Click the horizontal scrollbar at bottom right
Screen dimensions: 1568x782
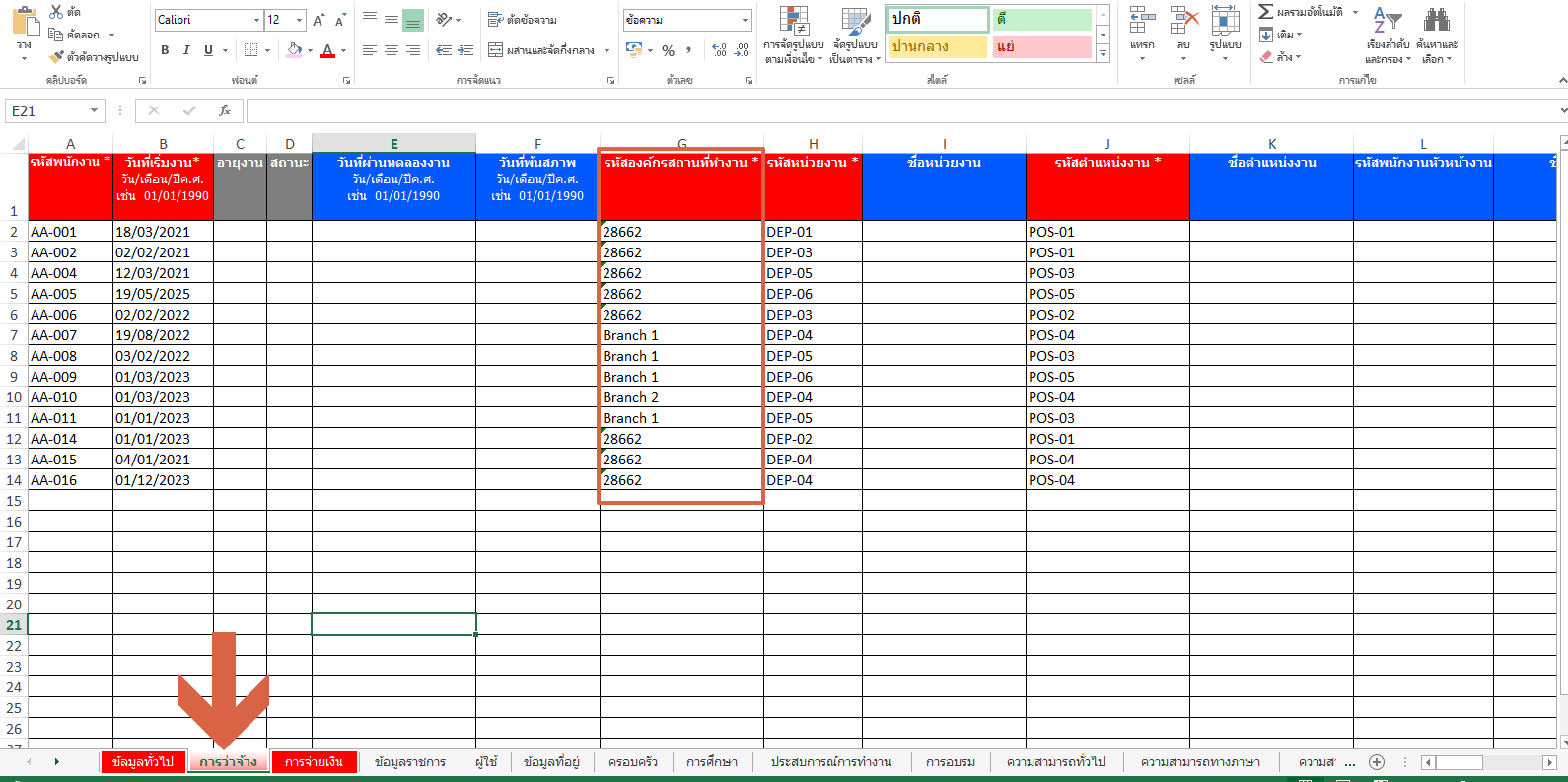(1489, 762)
